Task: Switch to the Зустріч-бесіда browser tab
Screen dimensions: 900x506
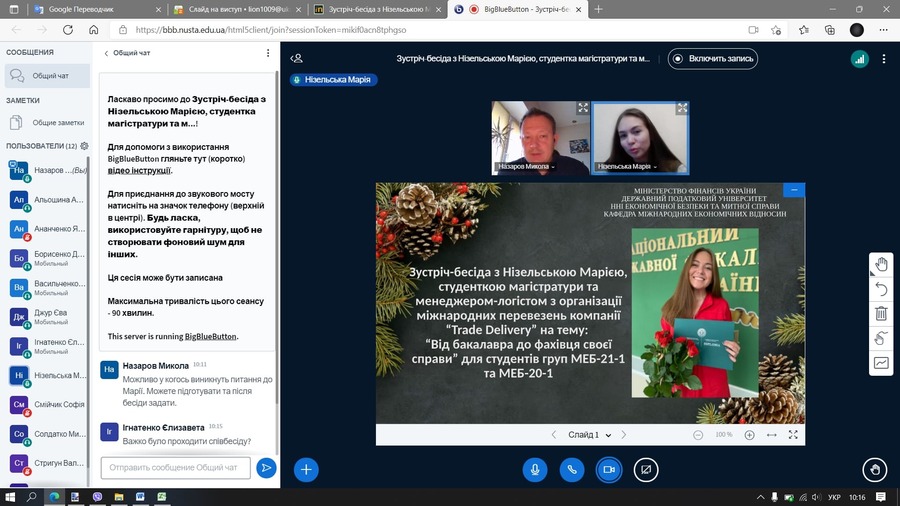Action: 377,9
